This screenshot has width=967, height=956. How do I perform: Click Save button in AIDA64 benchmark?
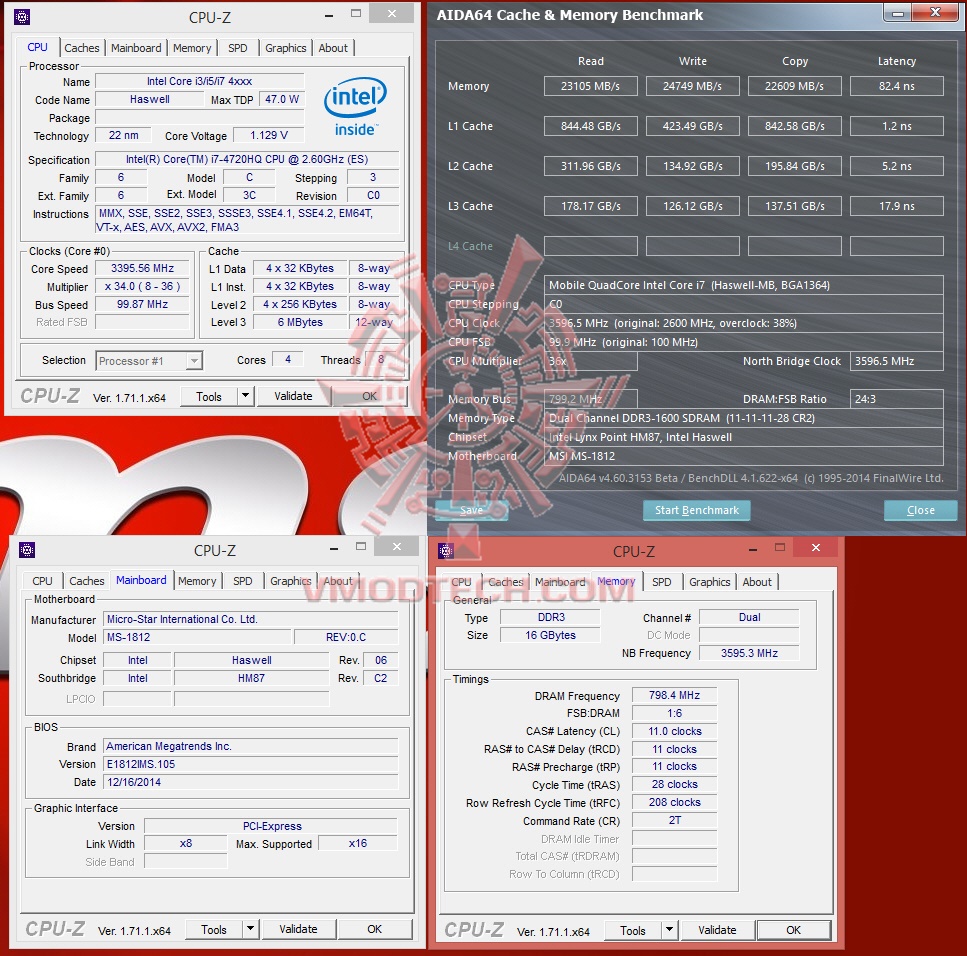471,510
